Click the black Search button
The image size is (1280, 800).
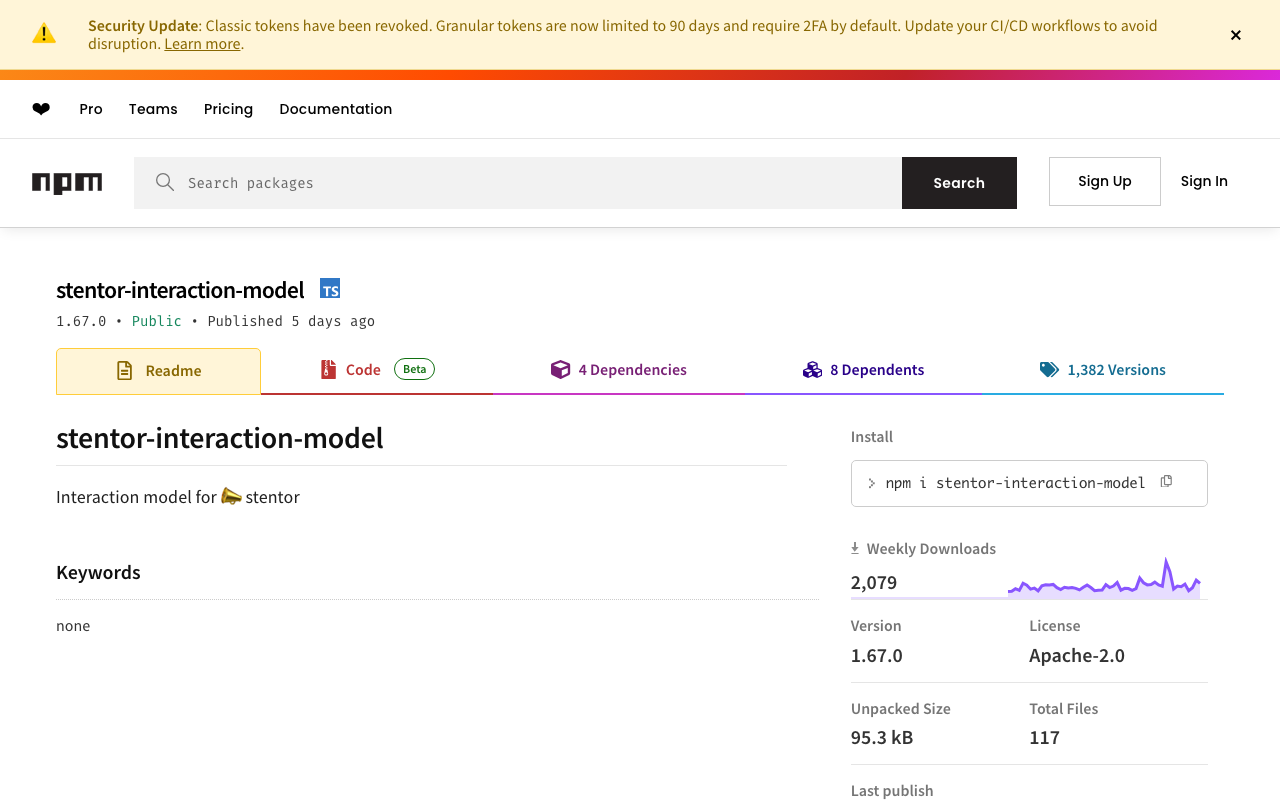point(959,183)
